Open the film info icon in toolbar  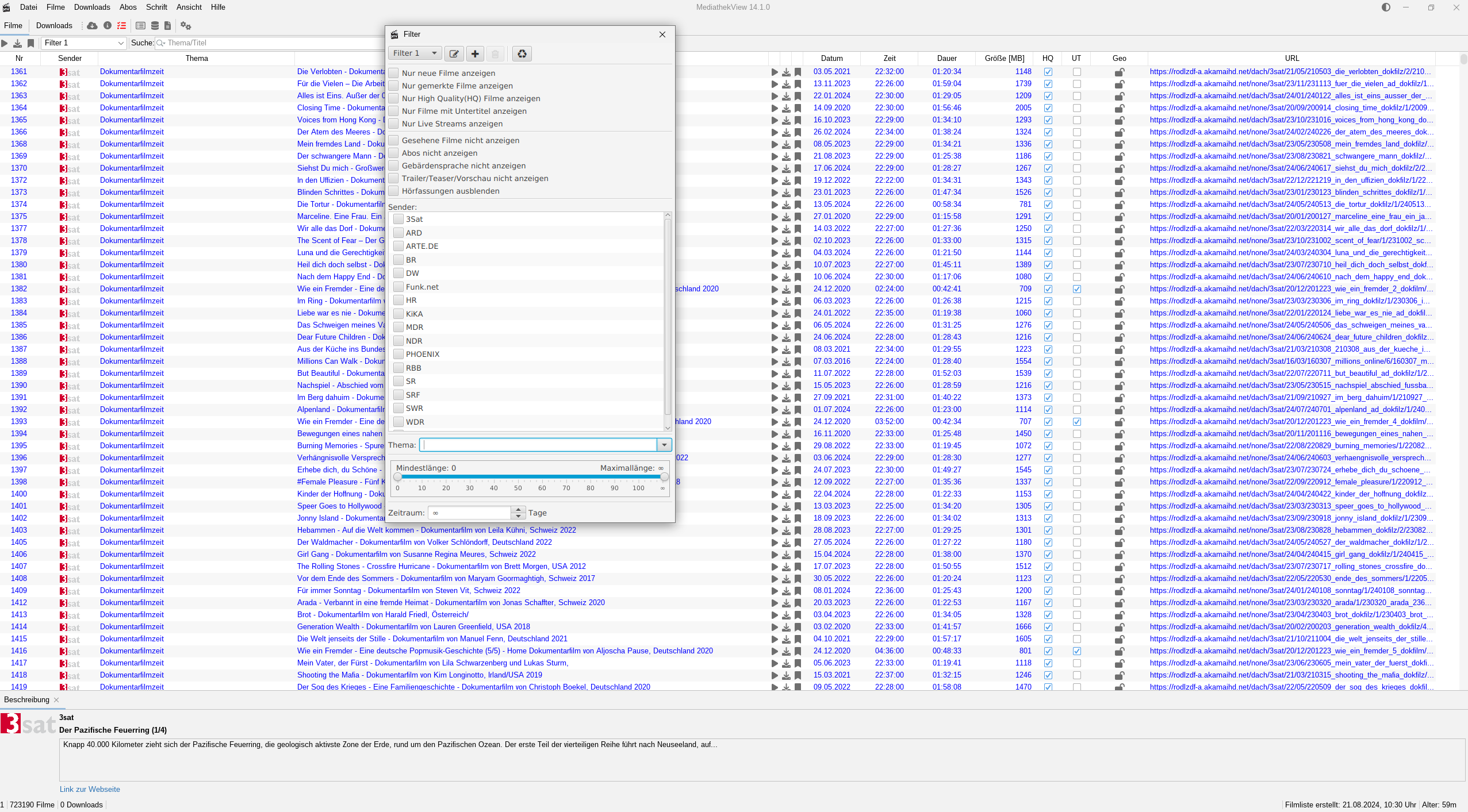(x=108, y=26)
